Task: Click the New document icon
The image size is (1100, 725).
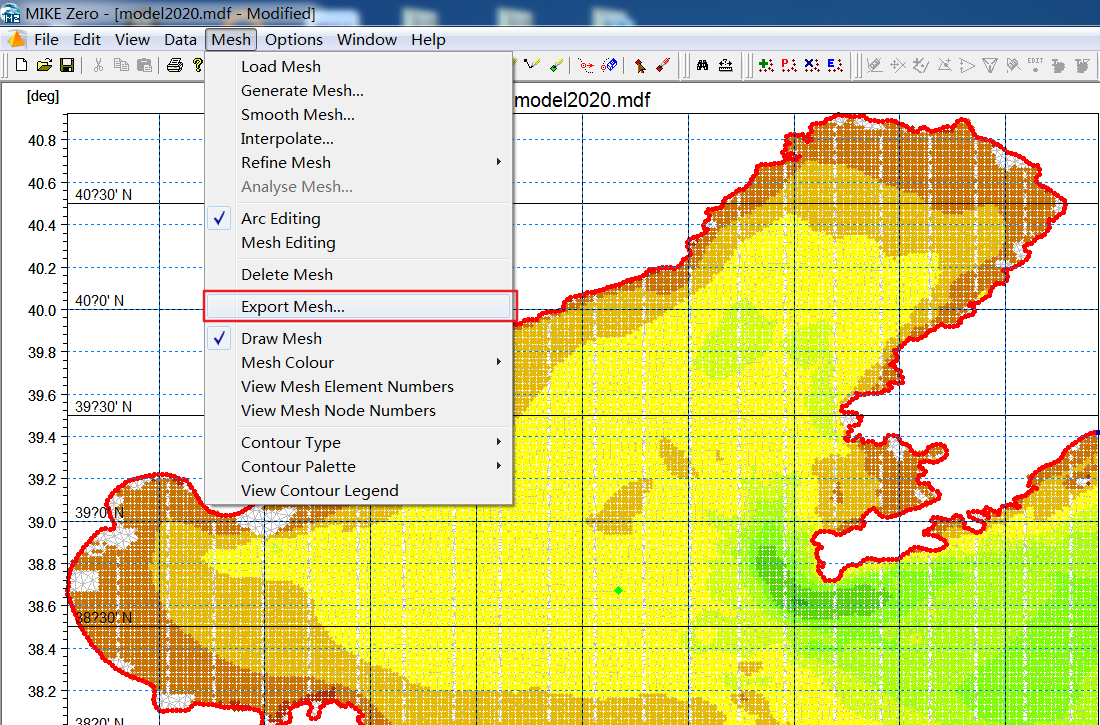Action: (21, 66)
